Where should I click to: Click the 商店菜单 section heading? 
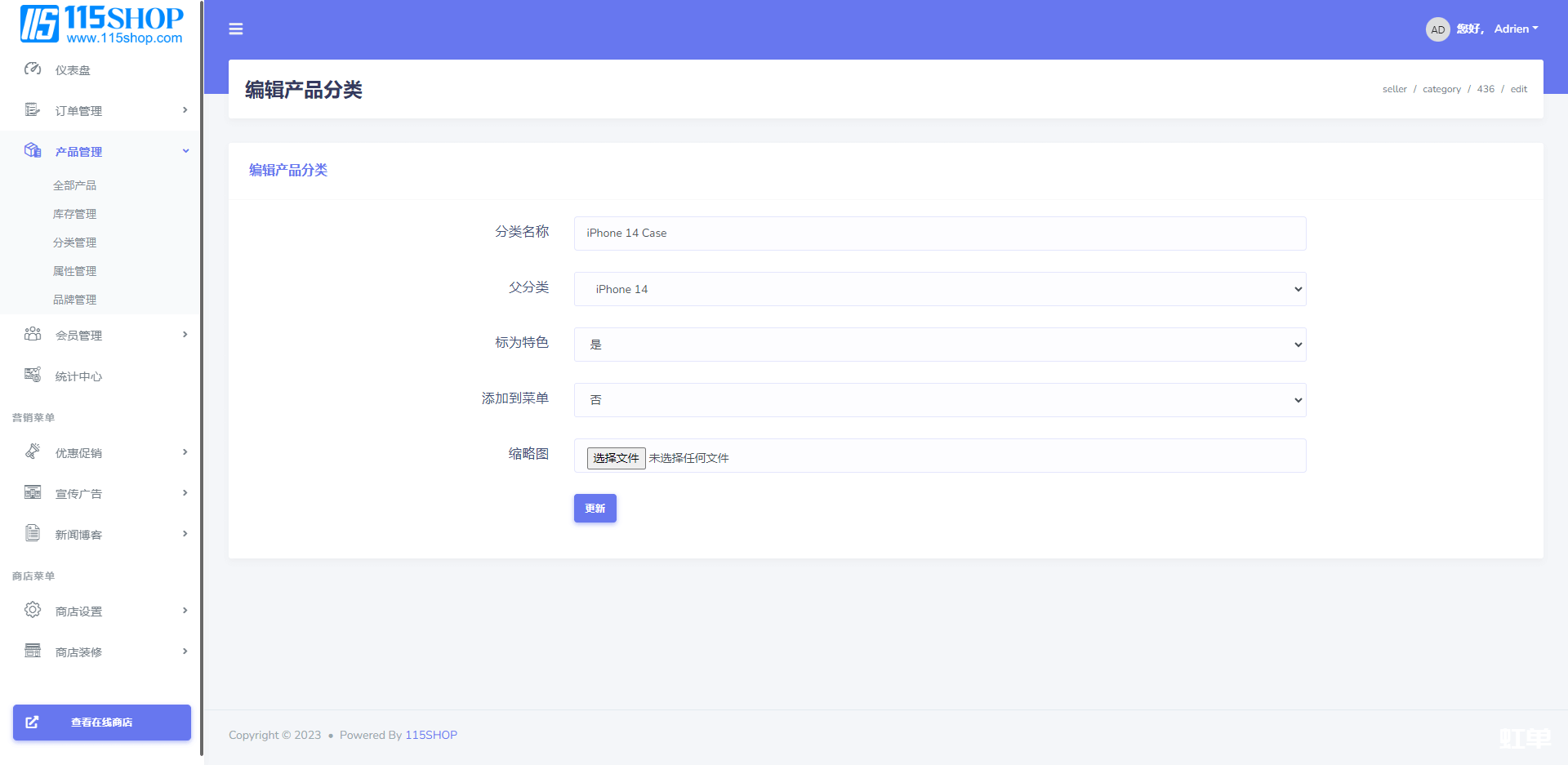33,576
